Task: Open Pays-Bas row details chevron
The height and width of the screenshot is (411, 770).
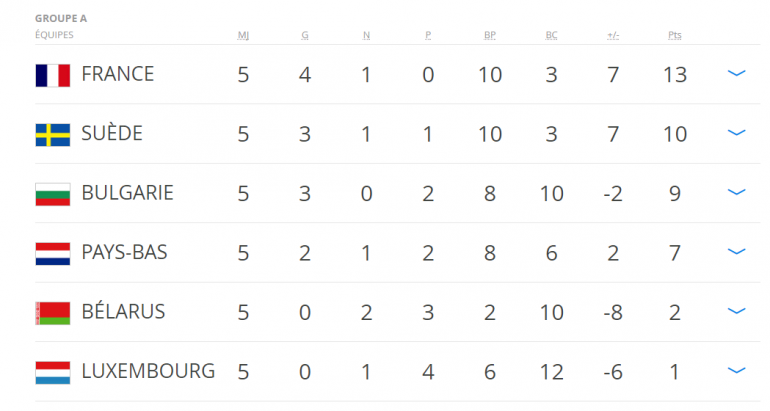Action: (737, 252)
